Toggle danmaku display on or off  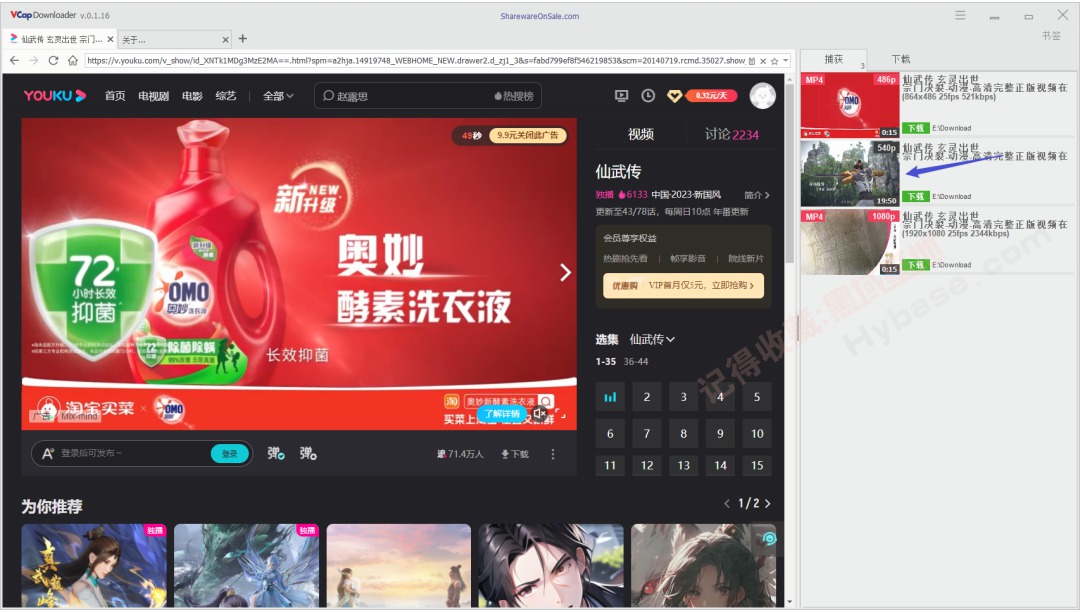(x=276, y=454)
